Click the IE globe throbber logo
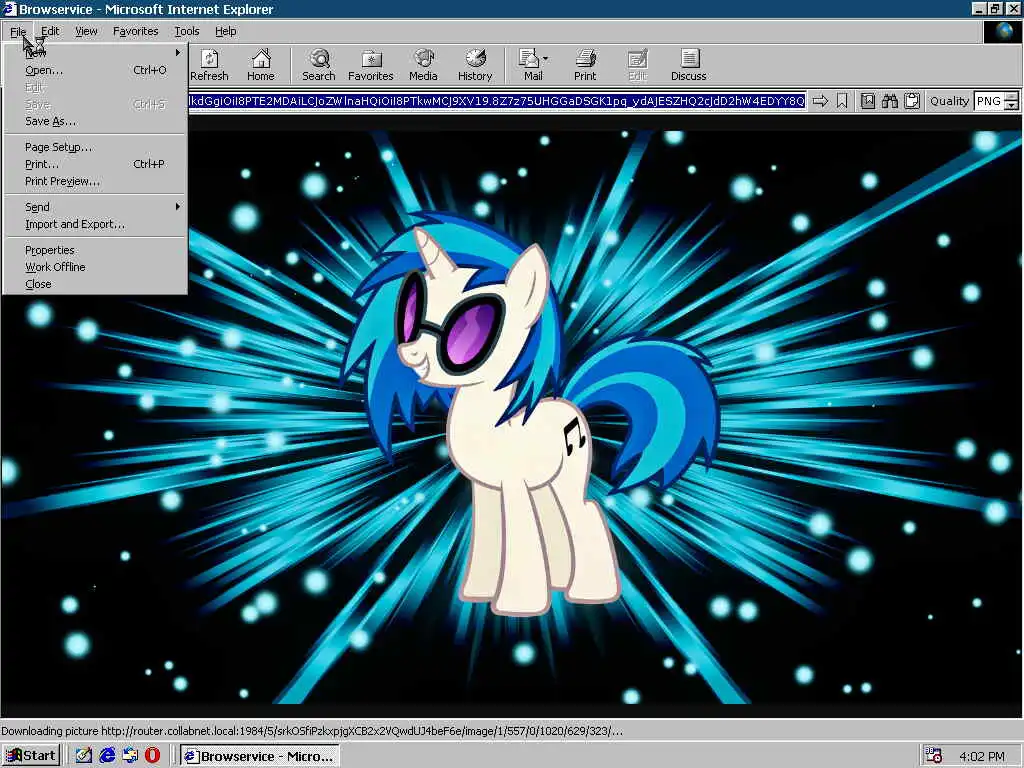Screen dimensions: 1024x768 (x=1002, y=31)
